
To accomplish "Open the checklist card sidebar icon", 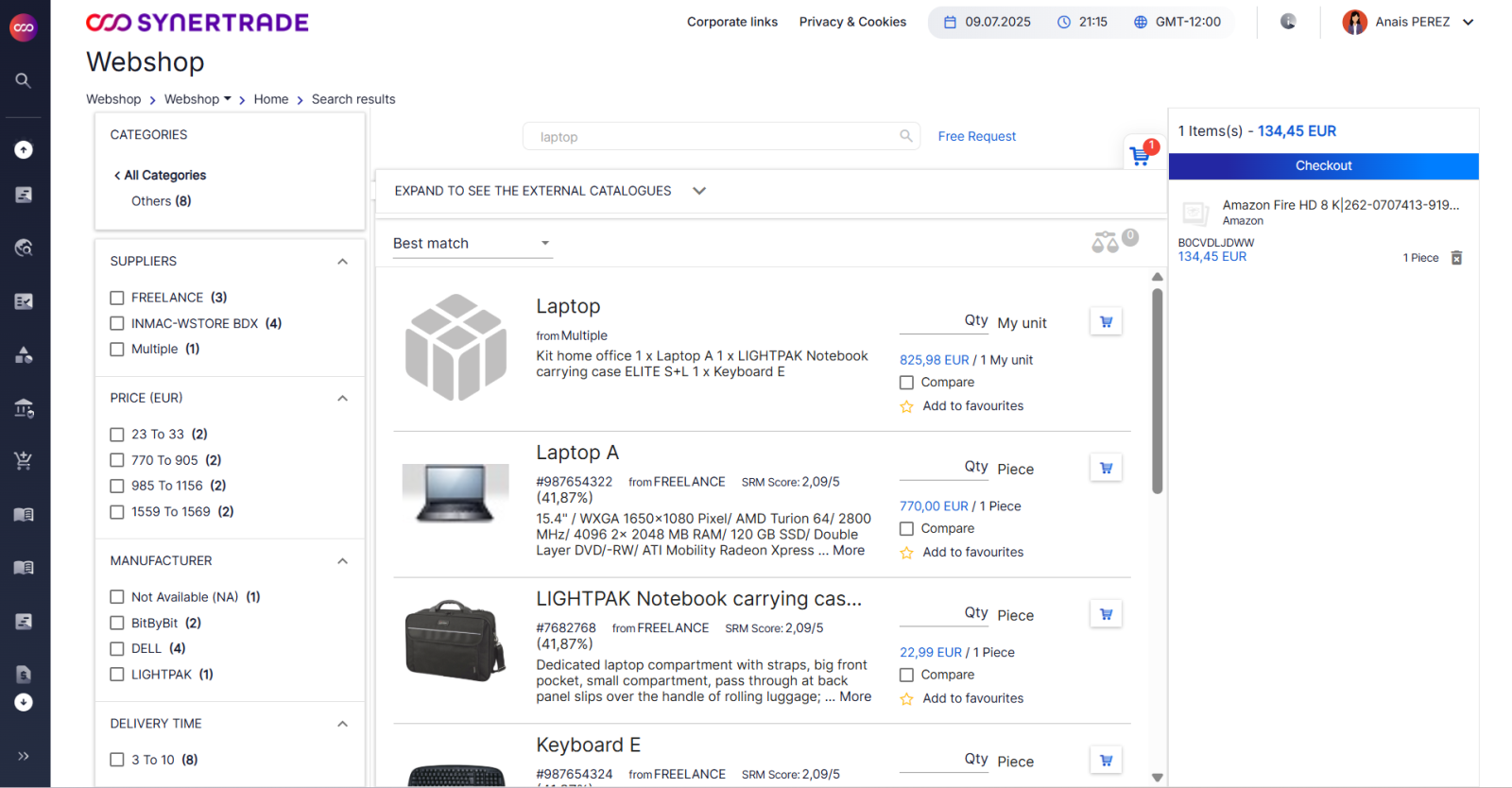I will tap(24, 301).
